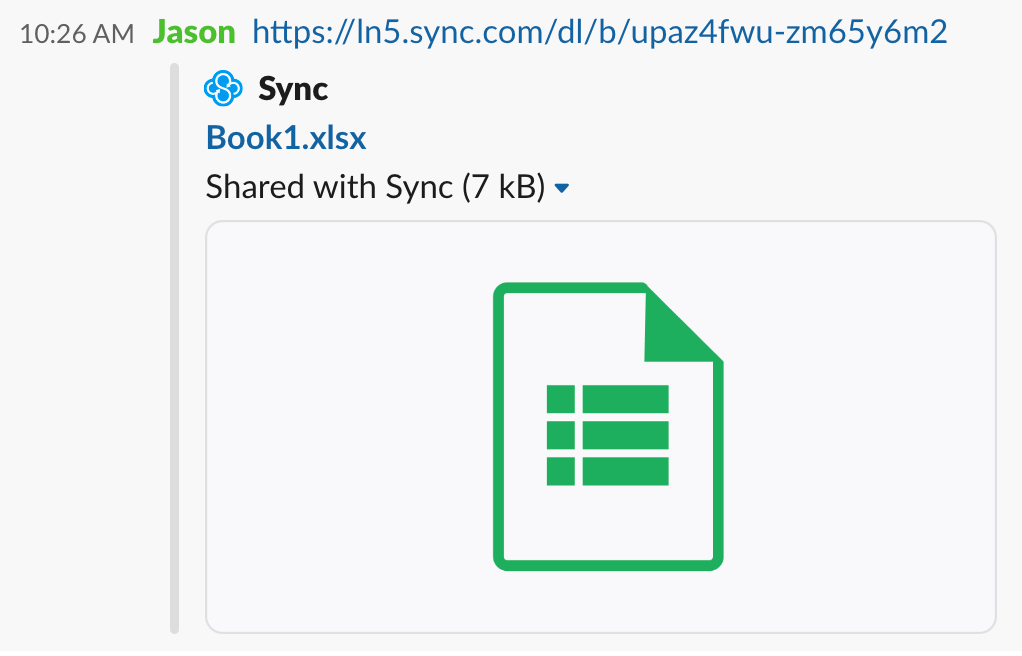1022x656 pixels.
Task: Click Jason's username
Action: point(193,31)
